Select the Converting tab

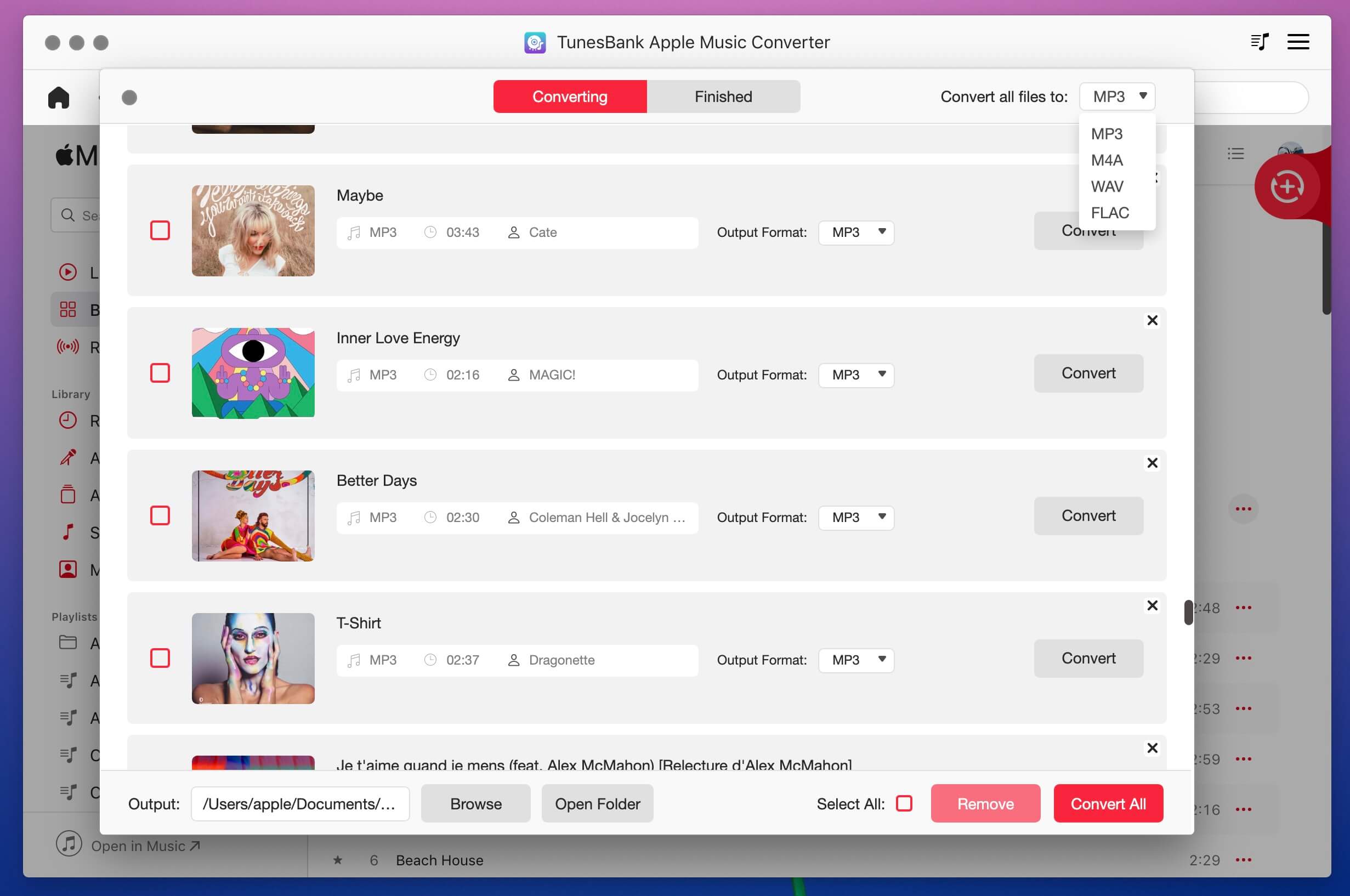pos(570,96)
